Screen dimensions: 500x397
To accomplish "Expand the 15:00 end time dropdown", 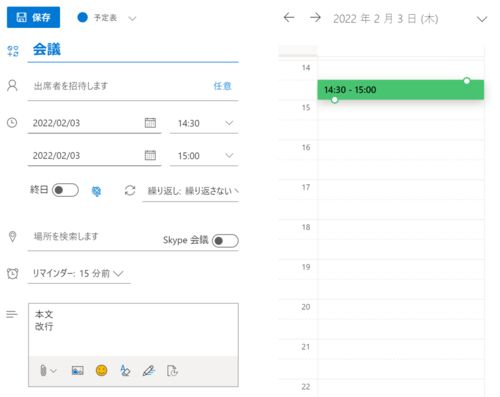I will pyautogui.click(x=204, y=156).
